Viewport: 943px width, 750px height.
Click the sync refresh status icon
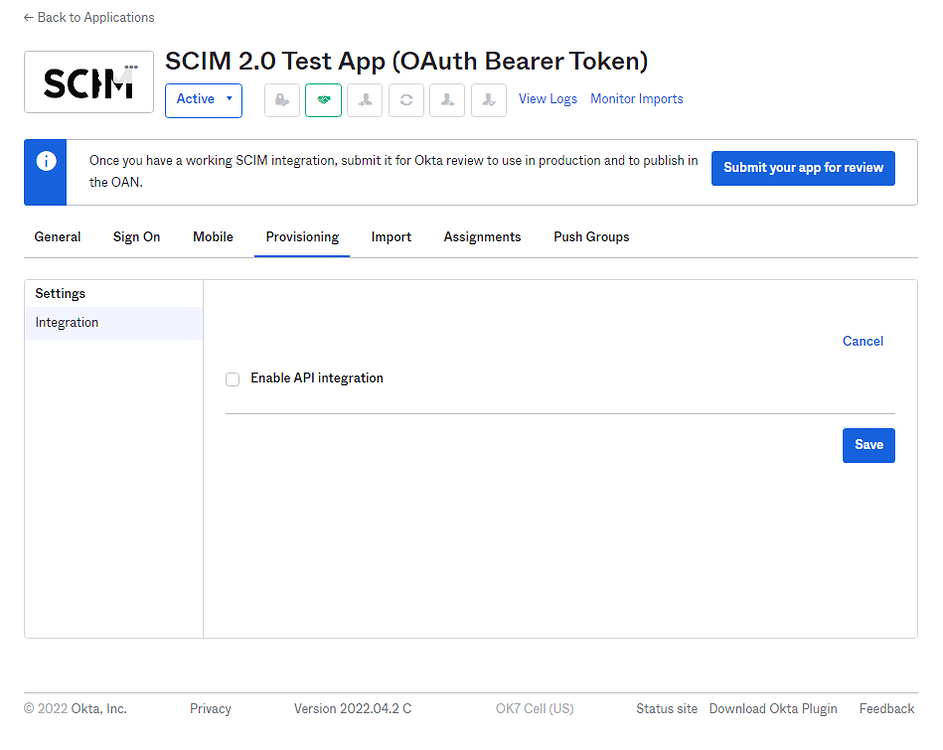coord(406,100)
